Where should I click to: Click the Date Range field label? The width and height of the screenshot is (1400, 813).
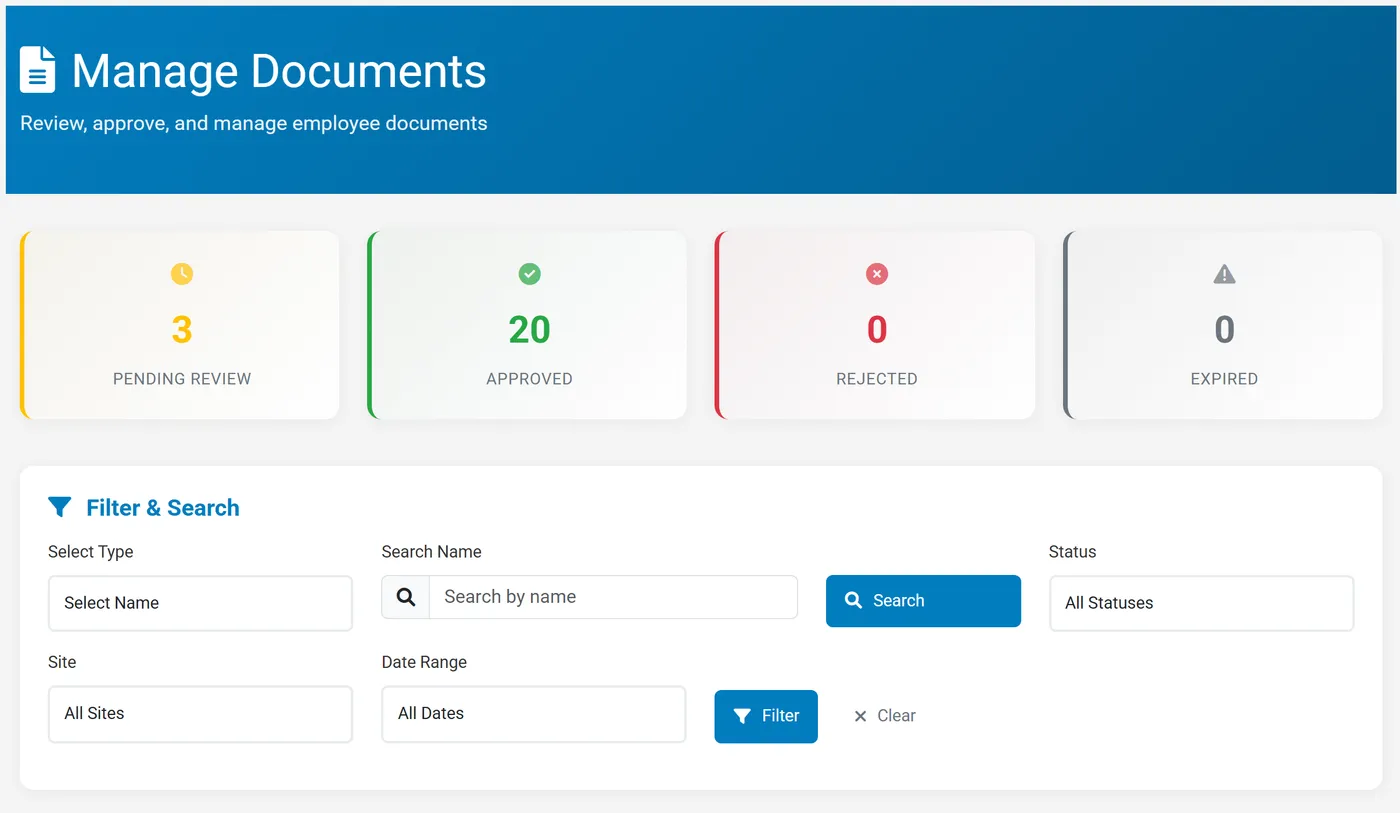pos(424,662)
